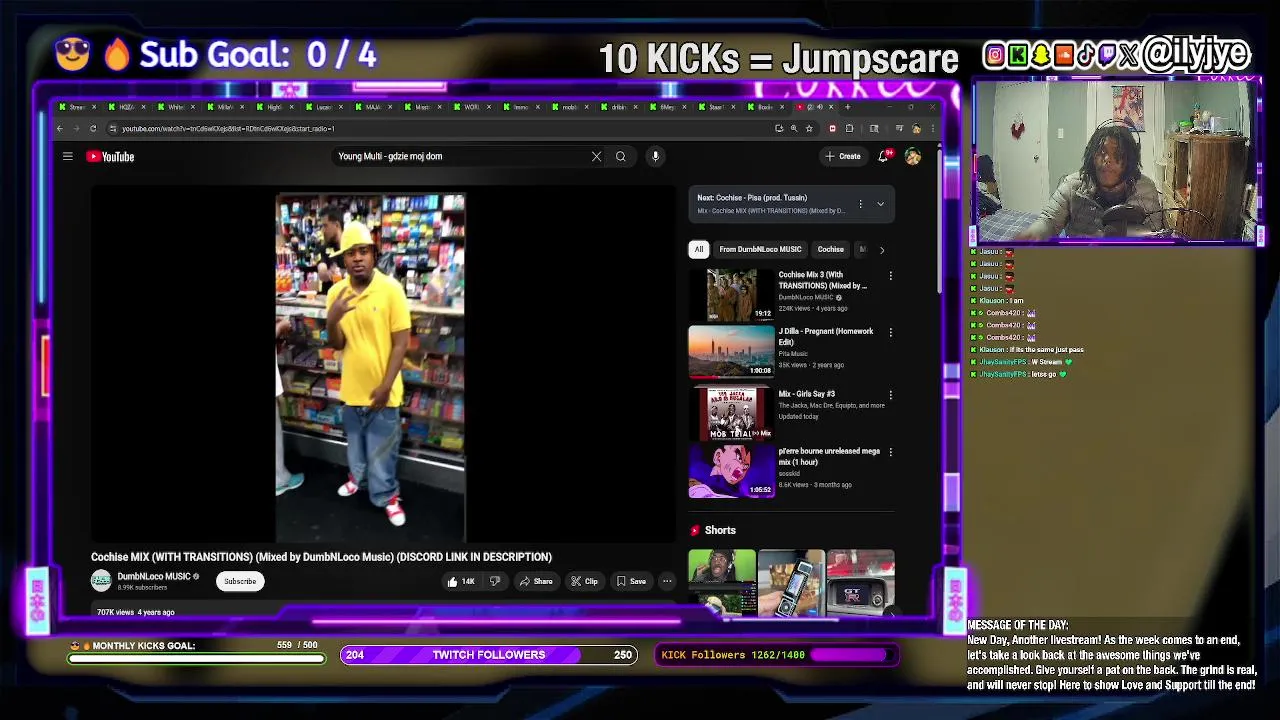Dislike the Cochise MIX video

[494, 581]
